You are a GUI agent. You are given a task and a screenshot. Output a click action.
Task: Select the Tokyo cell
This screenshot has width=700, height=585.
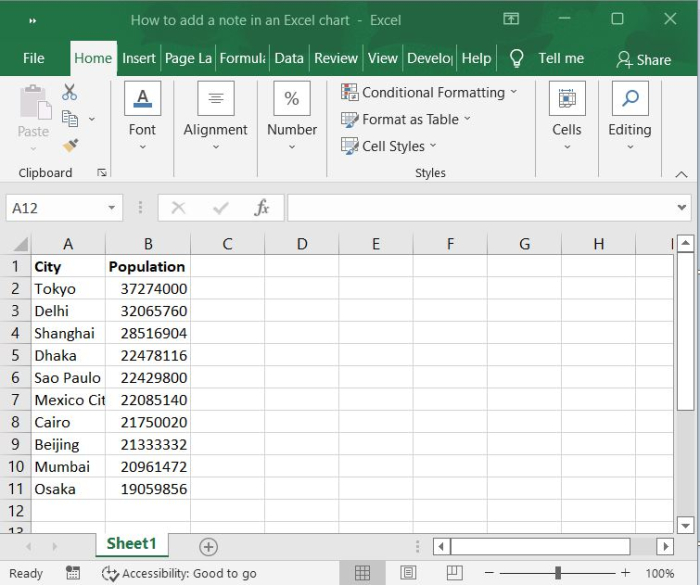[x=68, y=289]
